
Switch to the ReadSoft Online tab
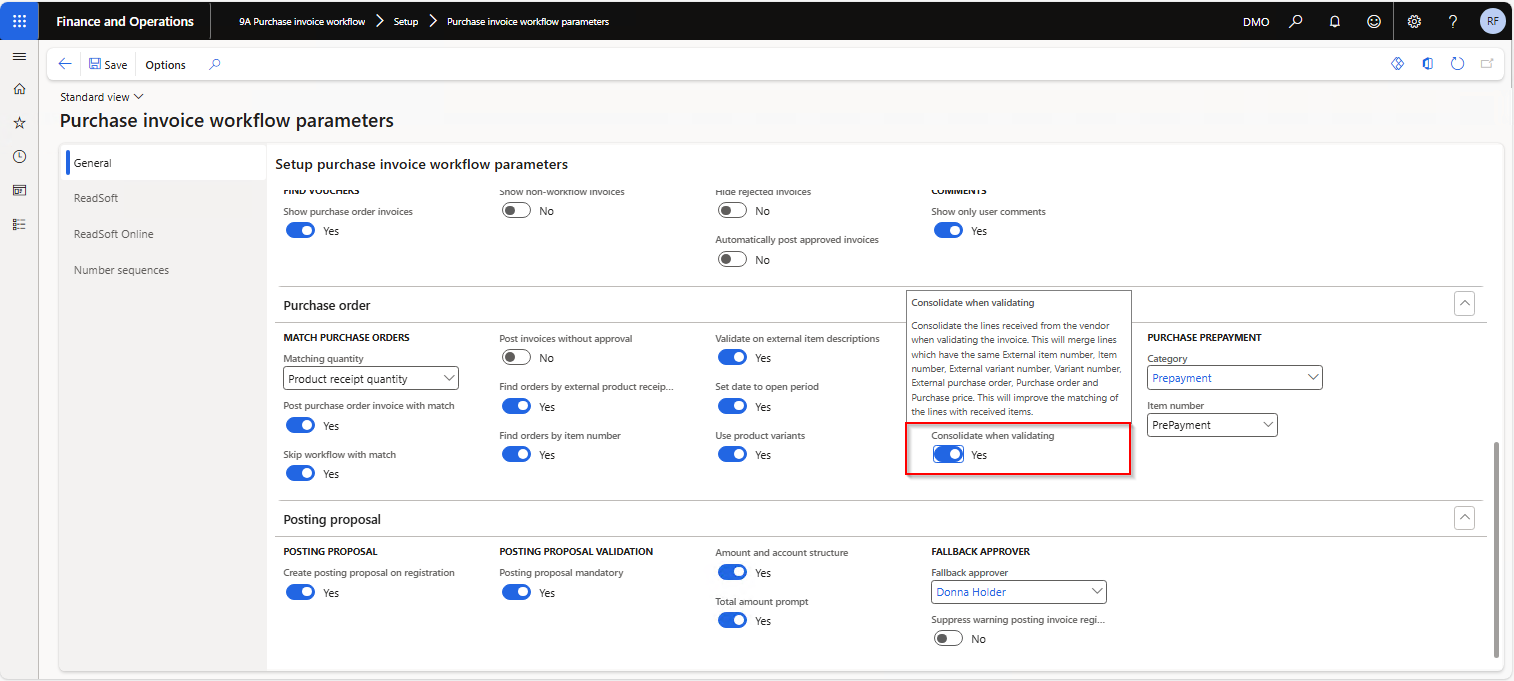(x=113, y=234)
